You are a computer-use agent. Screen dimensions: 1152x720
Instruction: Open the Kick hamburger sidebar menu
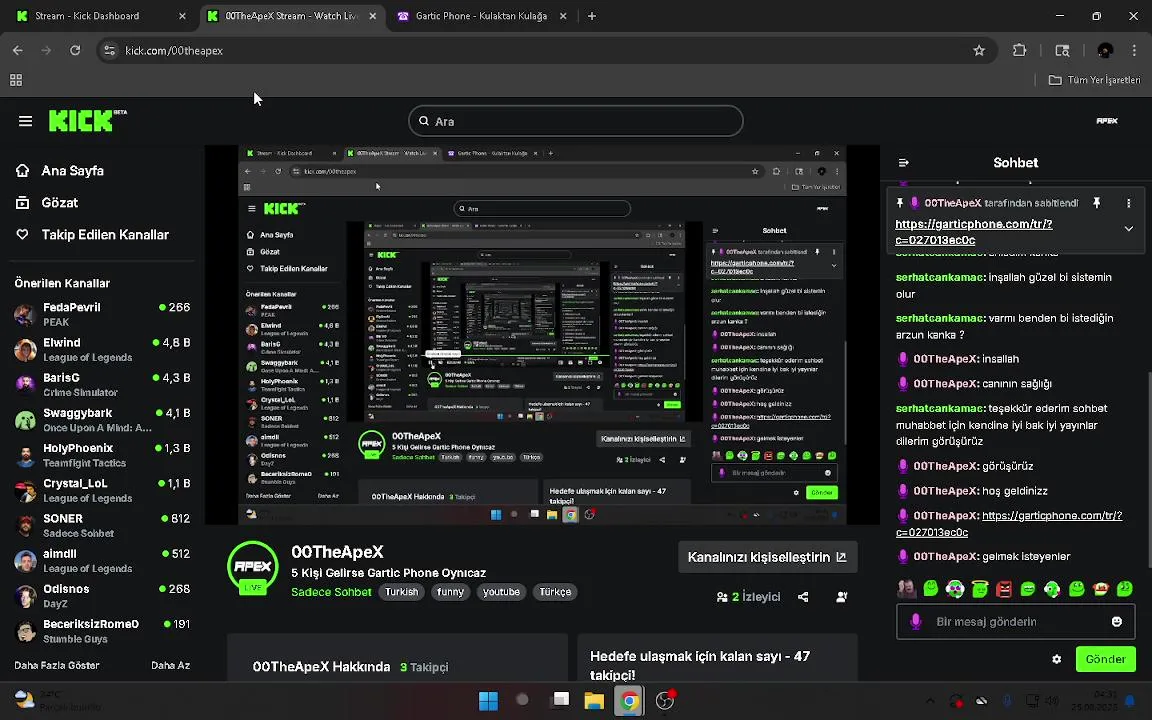[x=25, y=121]
